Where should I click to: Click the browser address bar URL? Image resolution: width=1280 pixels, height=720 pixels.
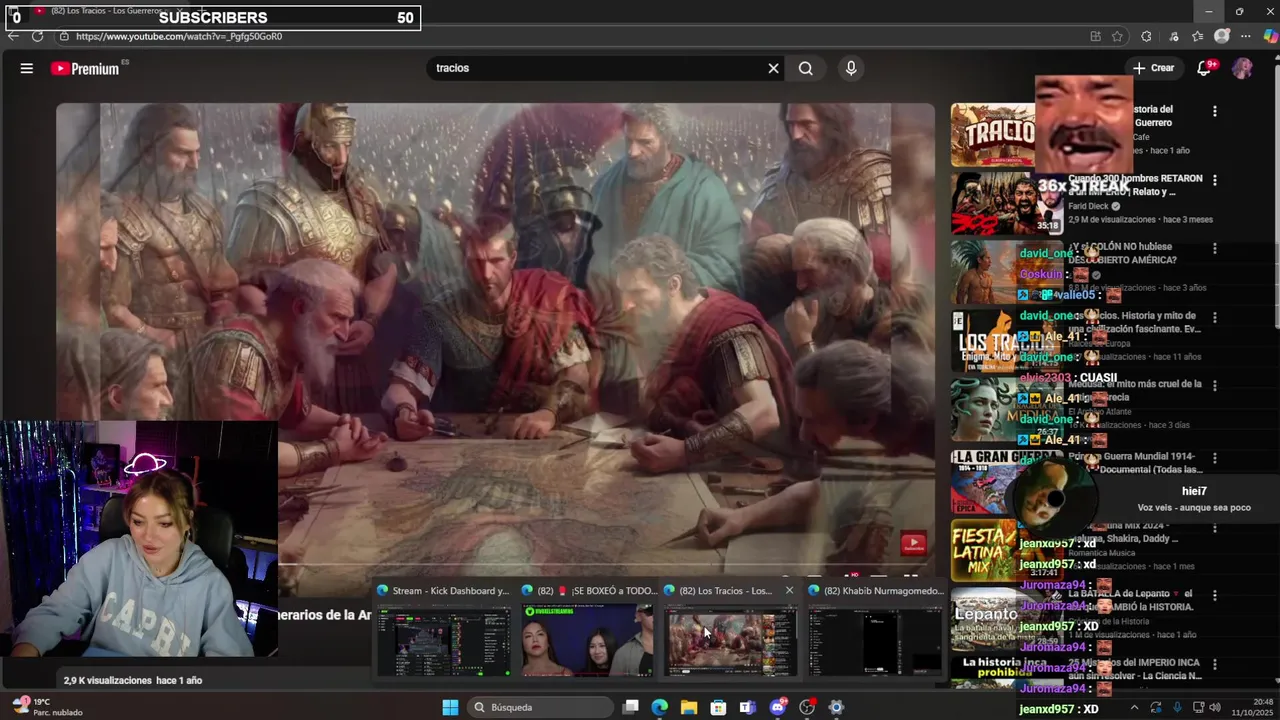[x=179, y=36]
